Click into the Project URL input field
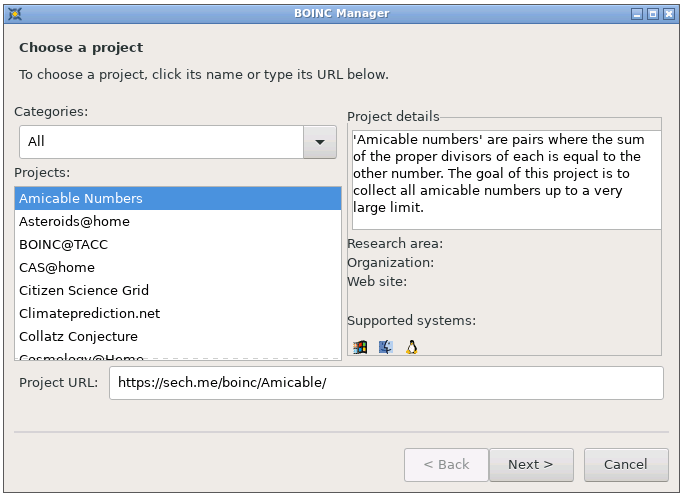Image resolution: width=683 pixels, height=495 pixels. 386,383
